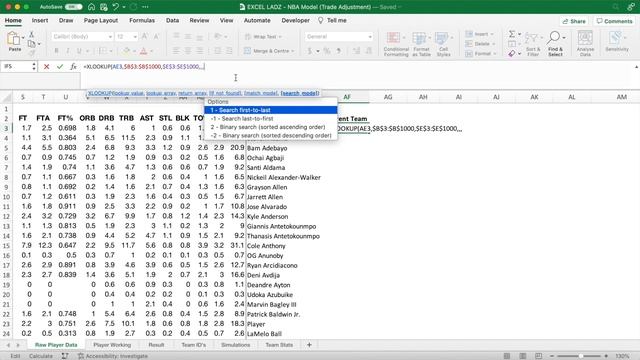The width and height of the screenshot is (640, 360).
Task: Click Merge & Centre button
Action: coord(269,51)
